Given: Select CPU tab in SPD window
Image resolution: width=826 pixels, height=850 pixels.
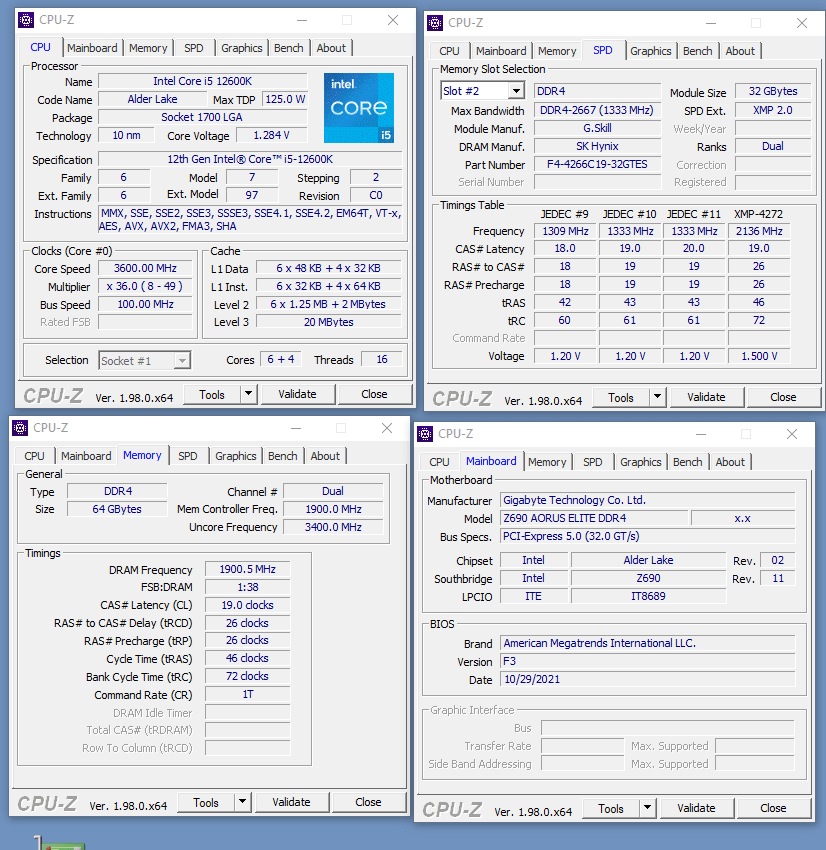Looking at the screenshot, I should pos(449,51).
